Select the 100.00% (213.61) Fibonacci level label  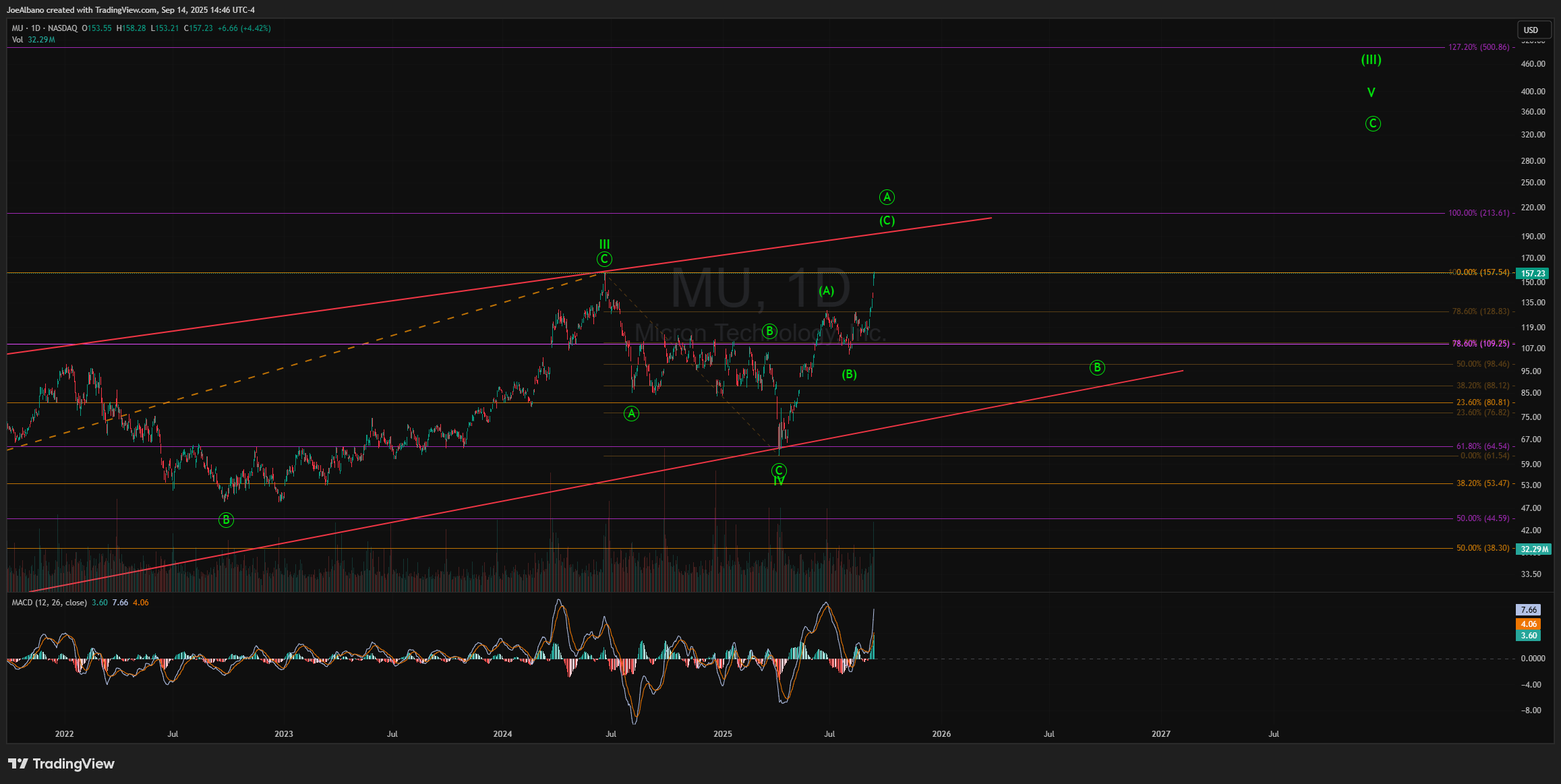(x=1478, y=213)
